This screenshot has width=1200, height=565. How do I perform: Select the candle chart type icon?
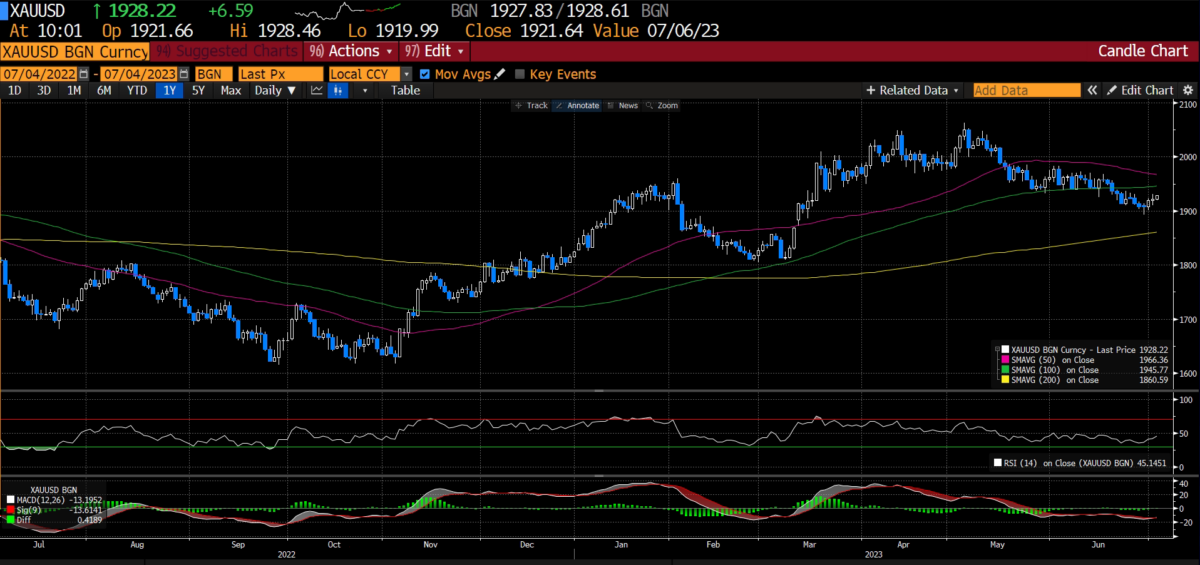(338, 90)
